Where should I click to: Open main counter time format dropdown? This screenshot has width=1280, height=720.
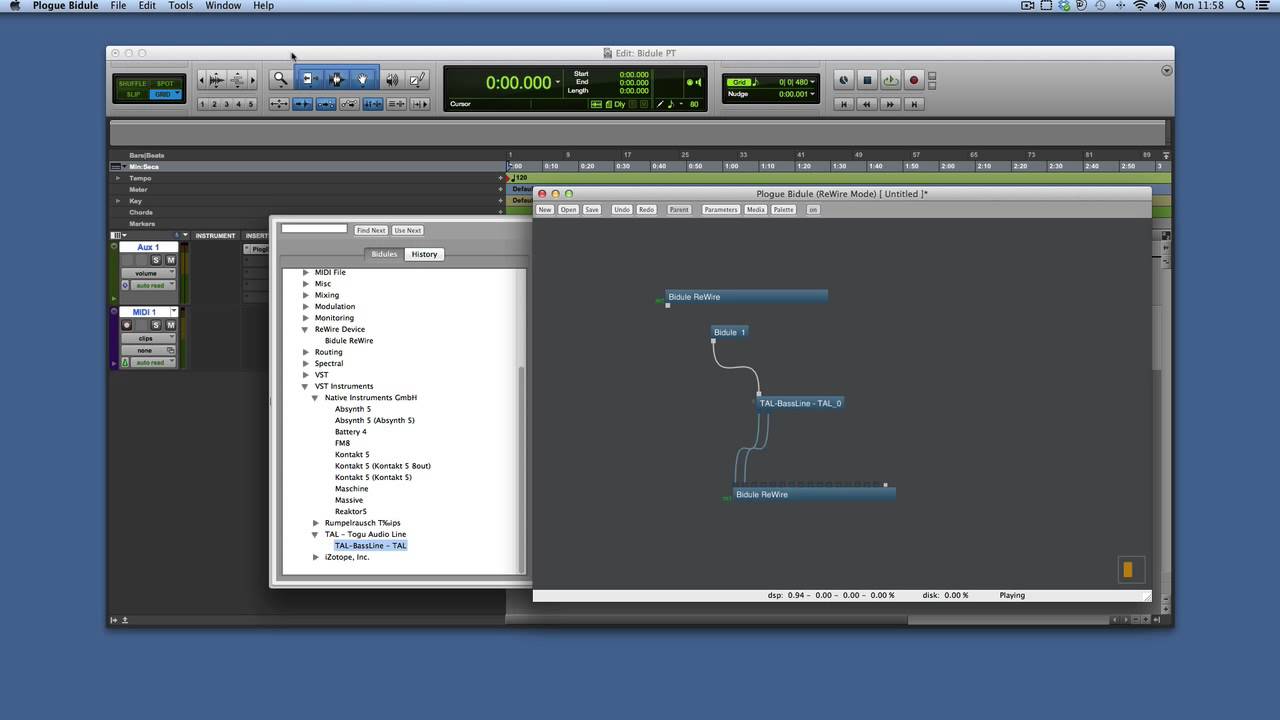pos(558,82)
